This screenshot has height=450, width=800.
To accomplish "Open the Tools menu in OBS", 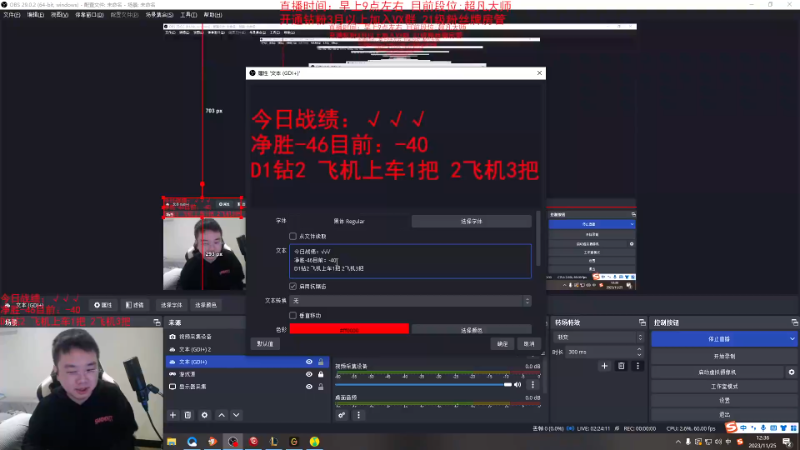I will pos(188,15).
